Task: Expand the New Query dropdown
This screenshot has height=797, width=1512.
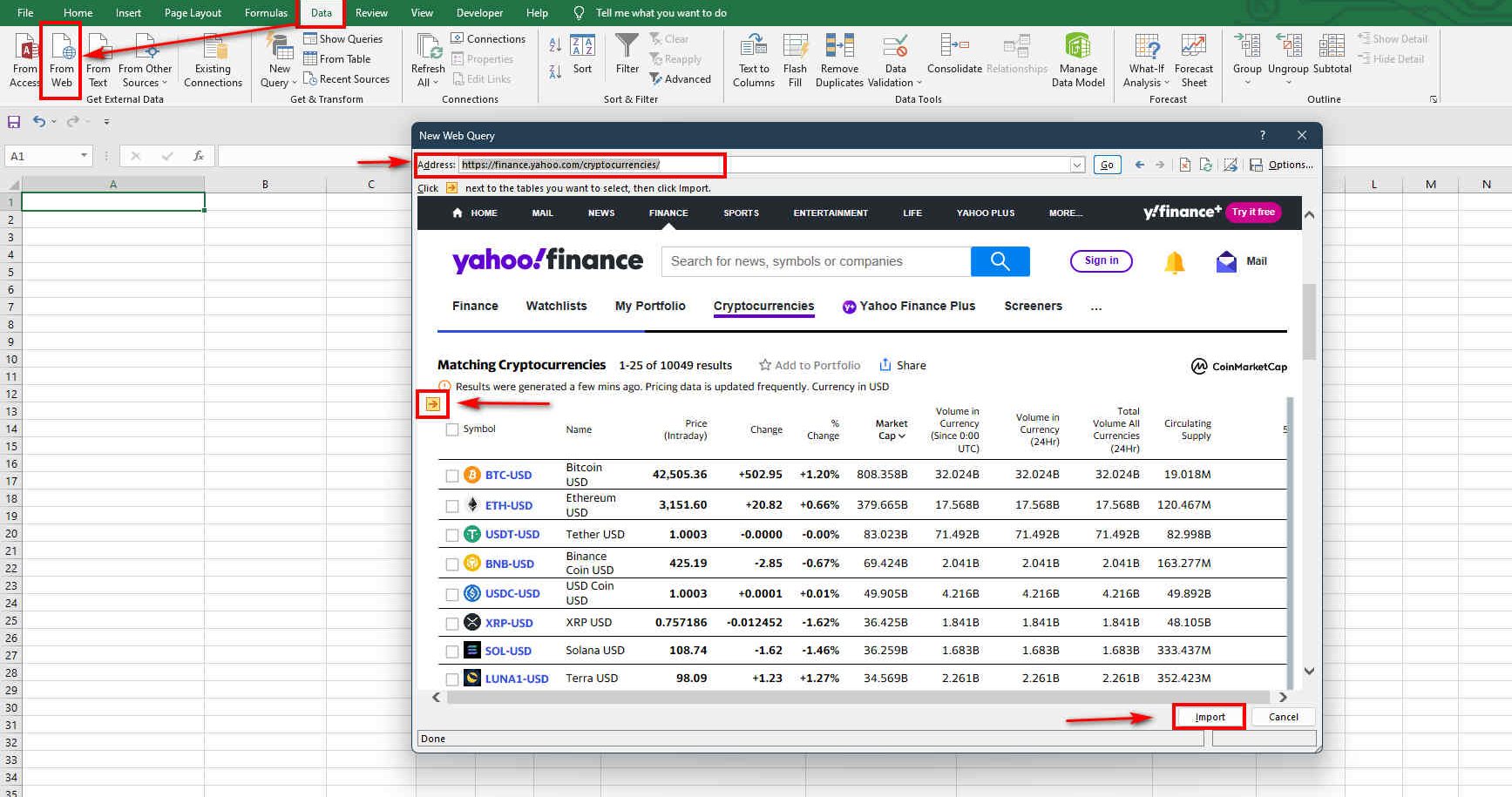Action: coord(294,83)
